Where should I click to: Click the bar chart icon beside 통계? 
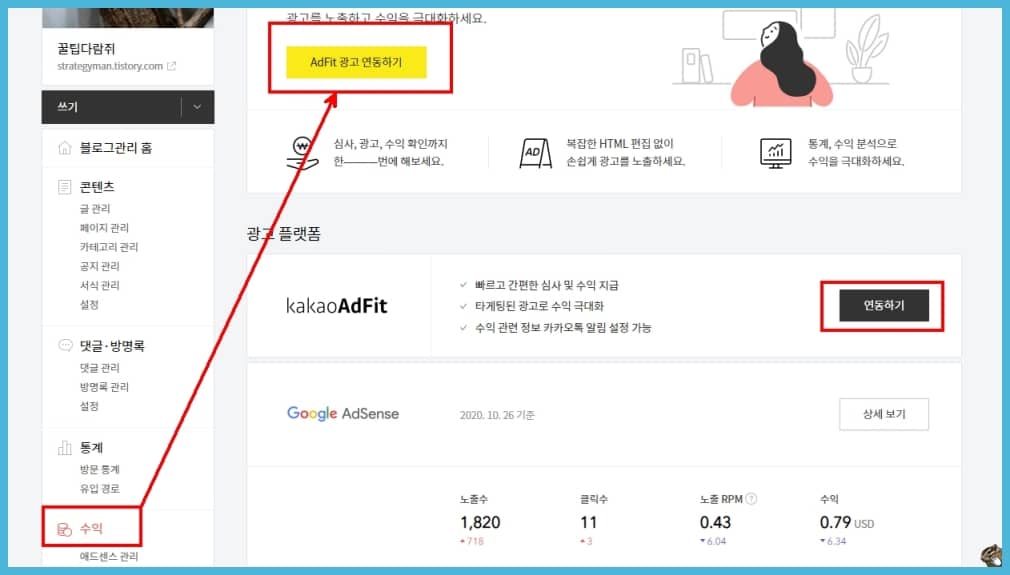tap(65, 448)
